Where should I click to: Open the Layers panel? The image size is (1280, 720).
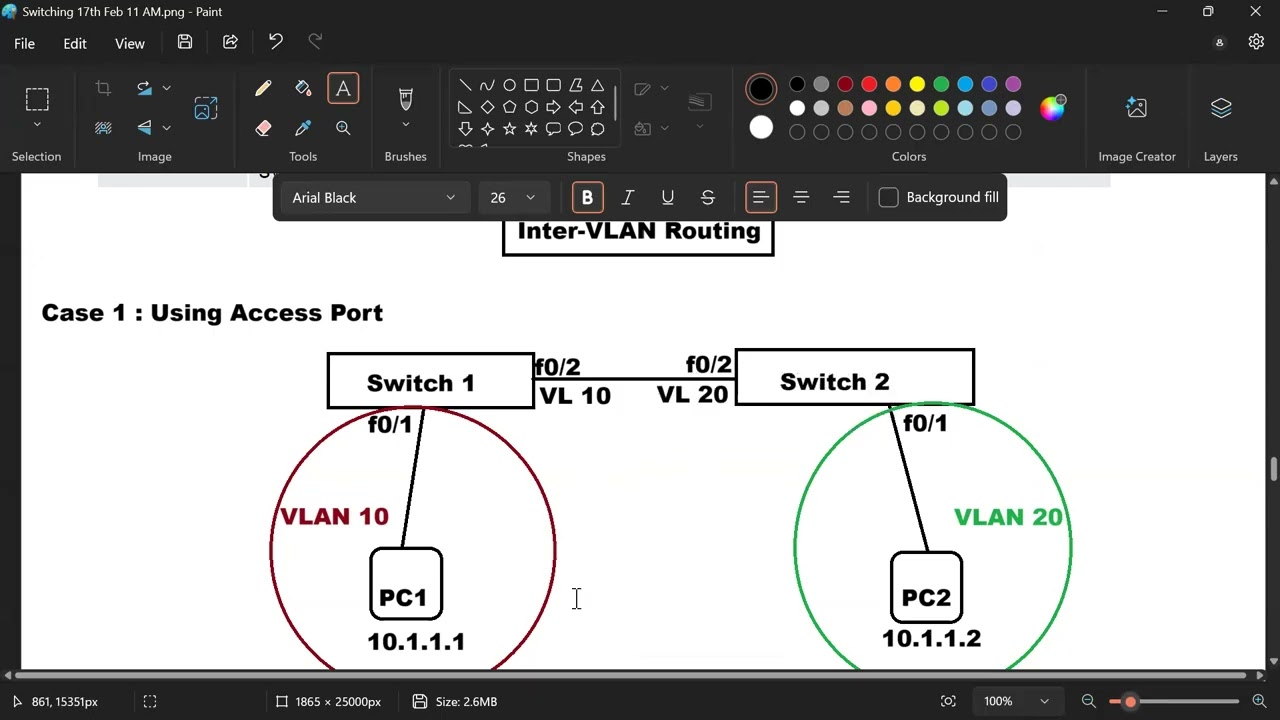click(x=1221, y=108)
